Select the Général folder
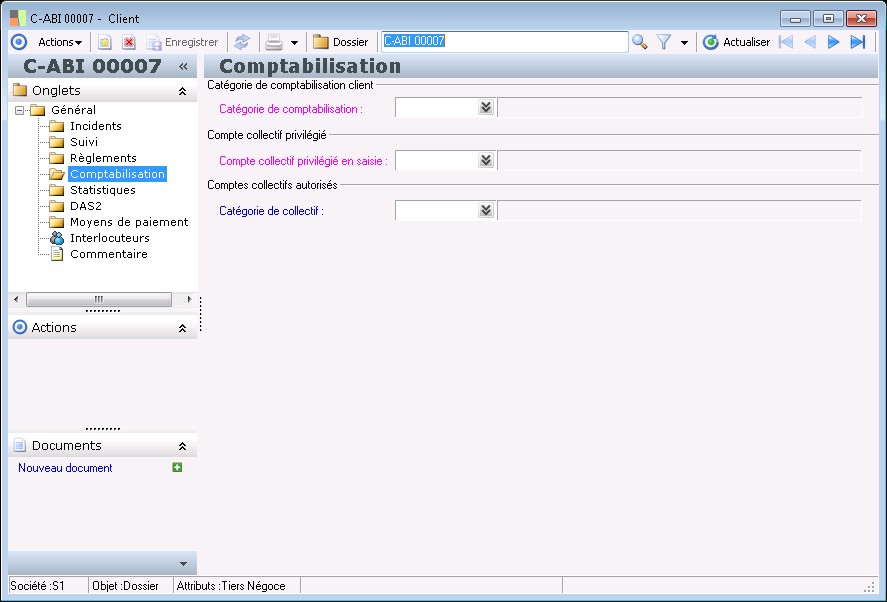Image resolution: width=887 pixels, height=602 pixels. coord(73,110)
